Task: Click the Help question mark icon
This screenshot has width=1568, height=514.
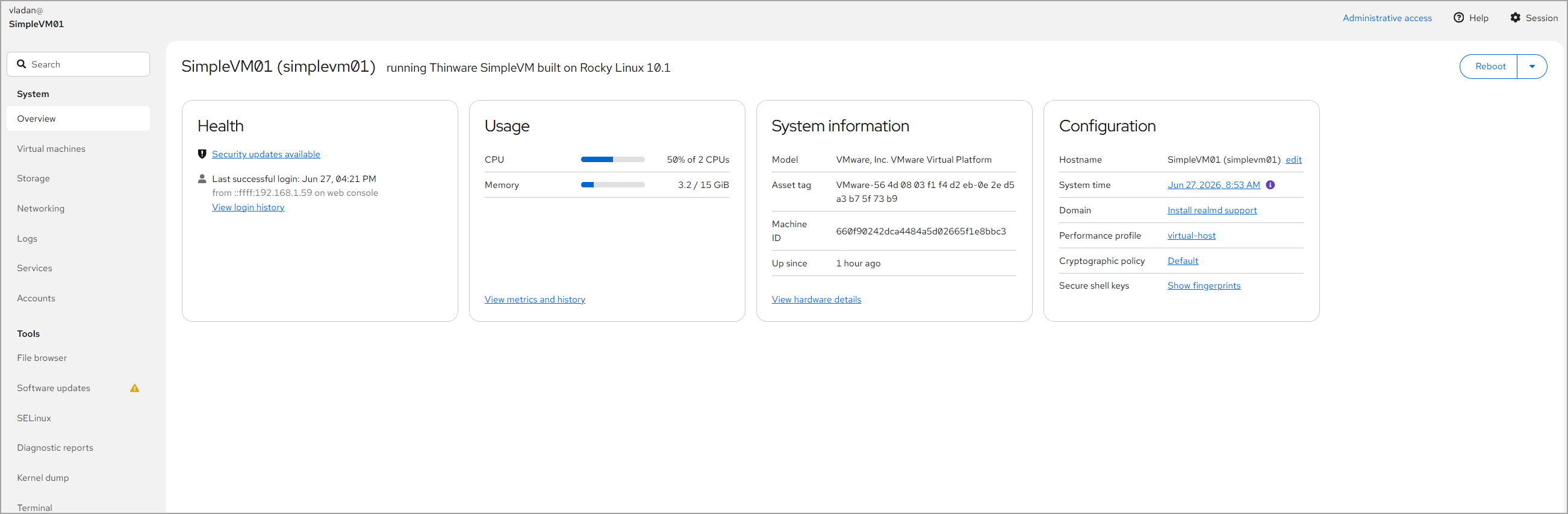Action: point(1458,17)
